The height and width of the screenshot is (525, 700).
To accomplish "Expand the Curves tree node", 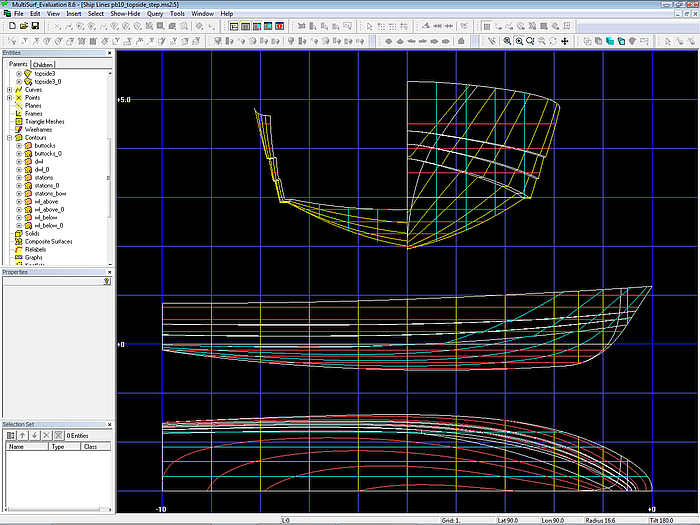I will point(9,89).
